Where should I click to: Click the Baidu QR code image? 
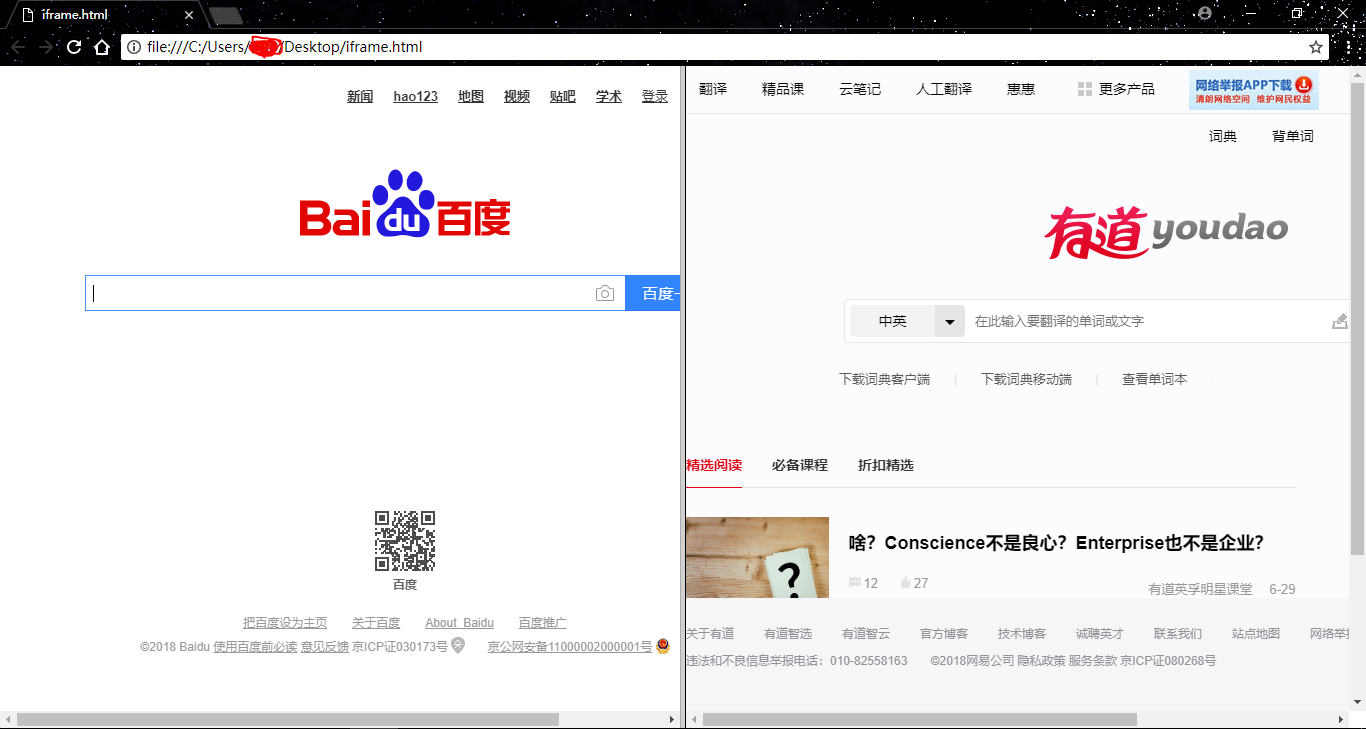click(x=405, y=541)
